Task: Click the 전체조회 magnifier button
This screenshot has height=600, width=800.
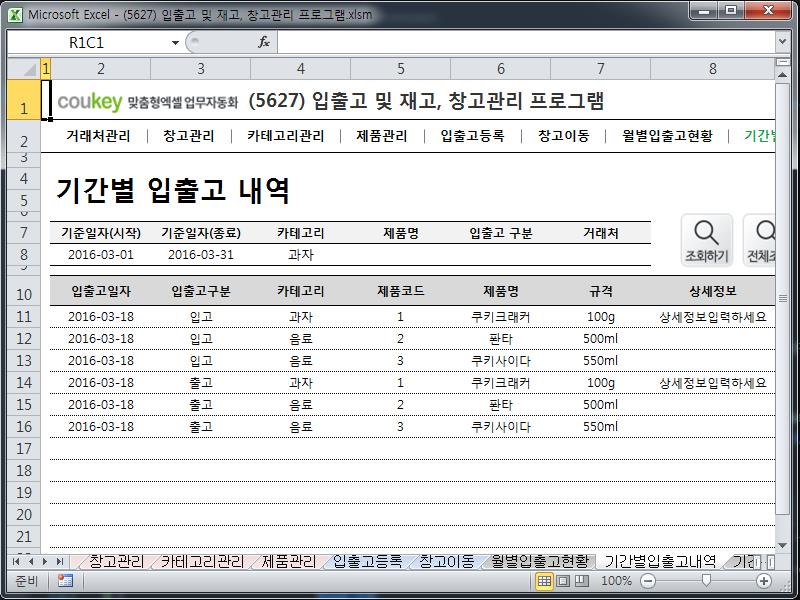Action: click(759, 240)
